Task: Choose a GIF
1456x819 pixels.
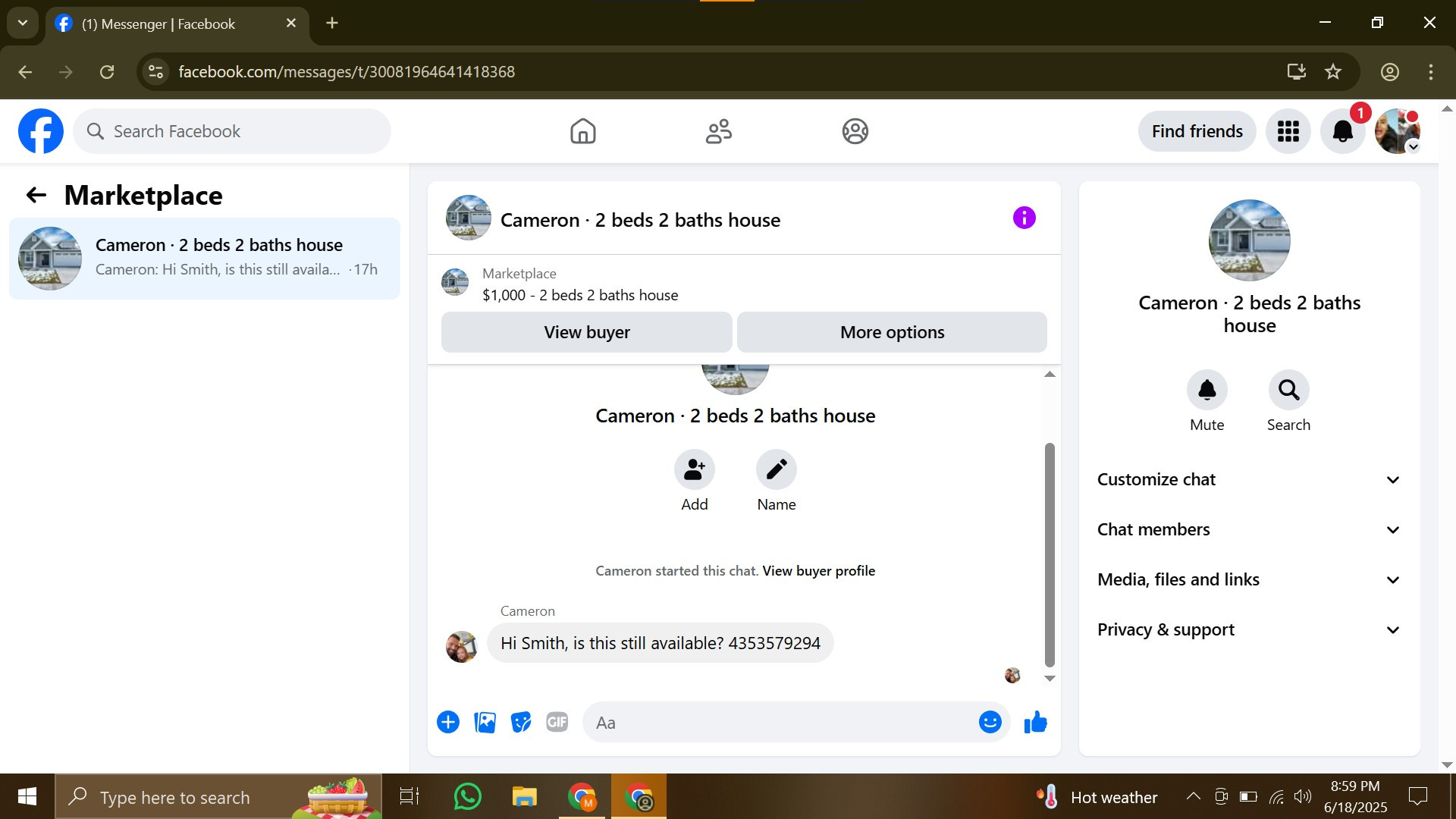Action: point(557,722)
